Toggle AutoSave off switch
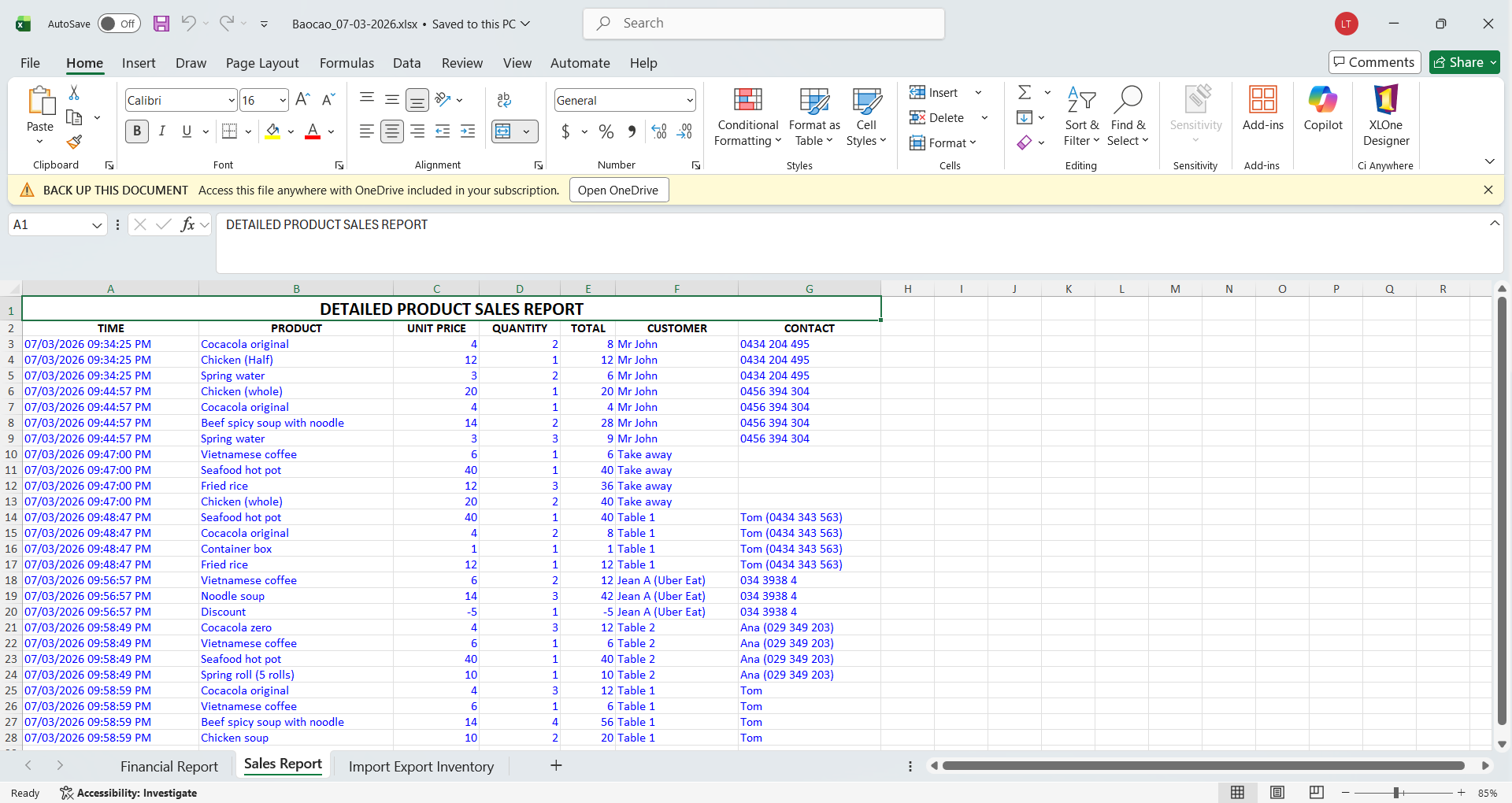This screenshot has height=803, width=1512. [118, 24]
